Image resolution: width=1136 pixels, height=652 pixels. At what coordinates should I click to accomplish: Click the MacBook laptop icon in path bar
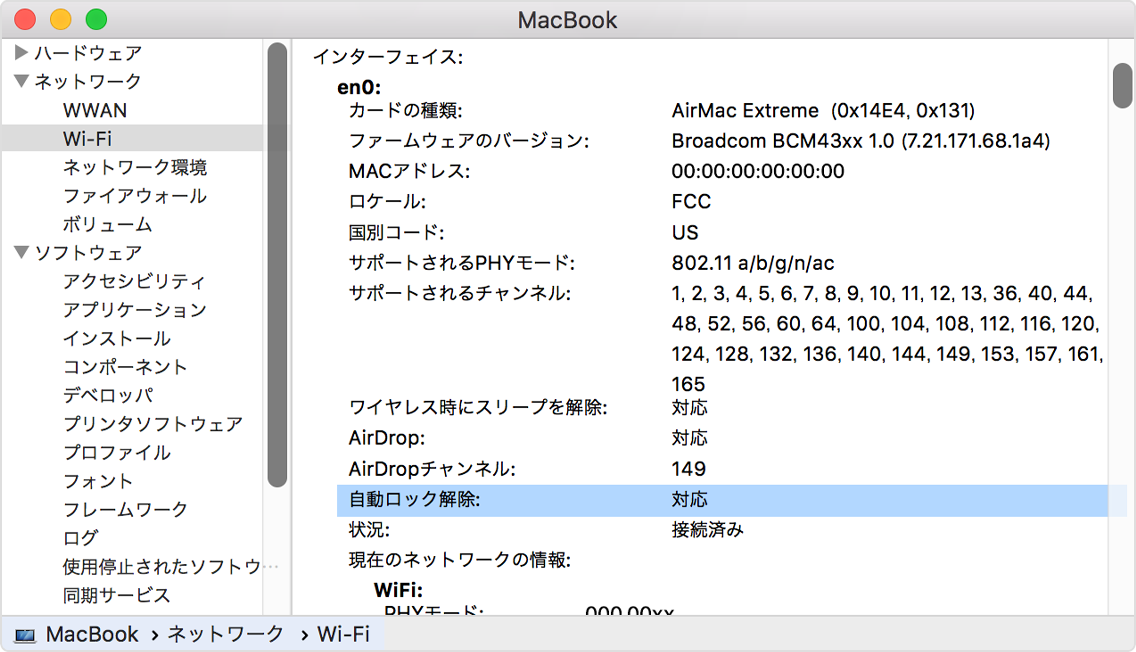(x=25, y=635)
